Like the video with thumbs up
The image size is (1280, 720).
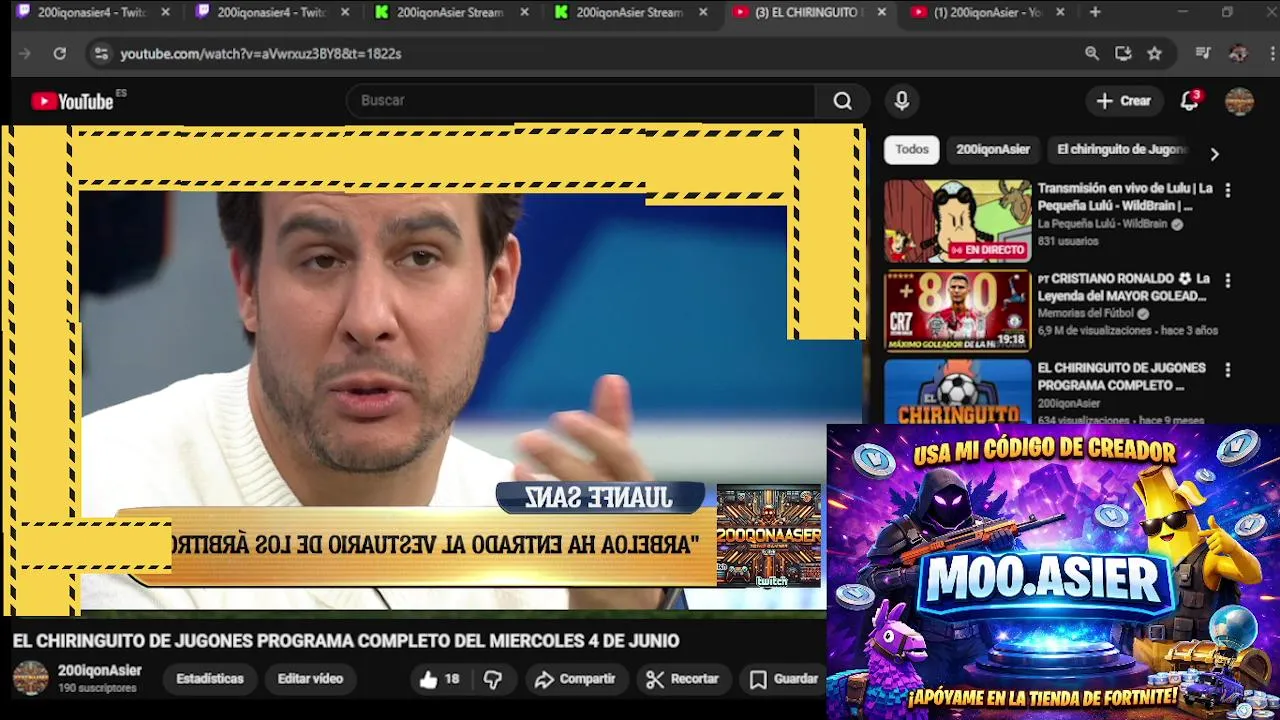point(440,679)
